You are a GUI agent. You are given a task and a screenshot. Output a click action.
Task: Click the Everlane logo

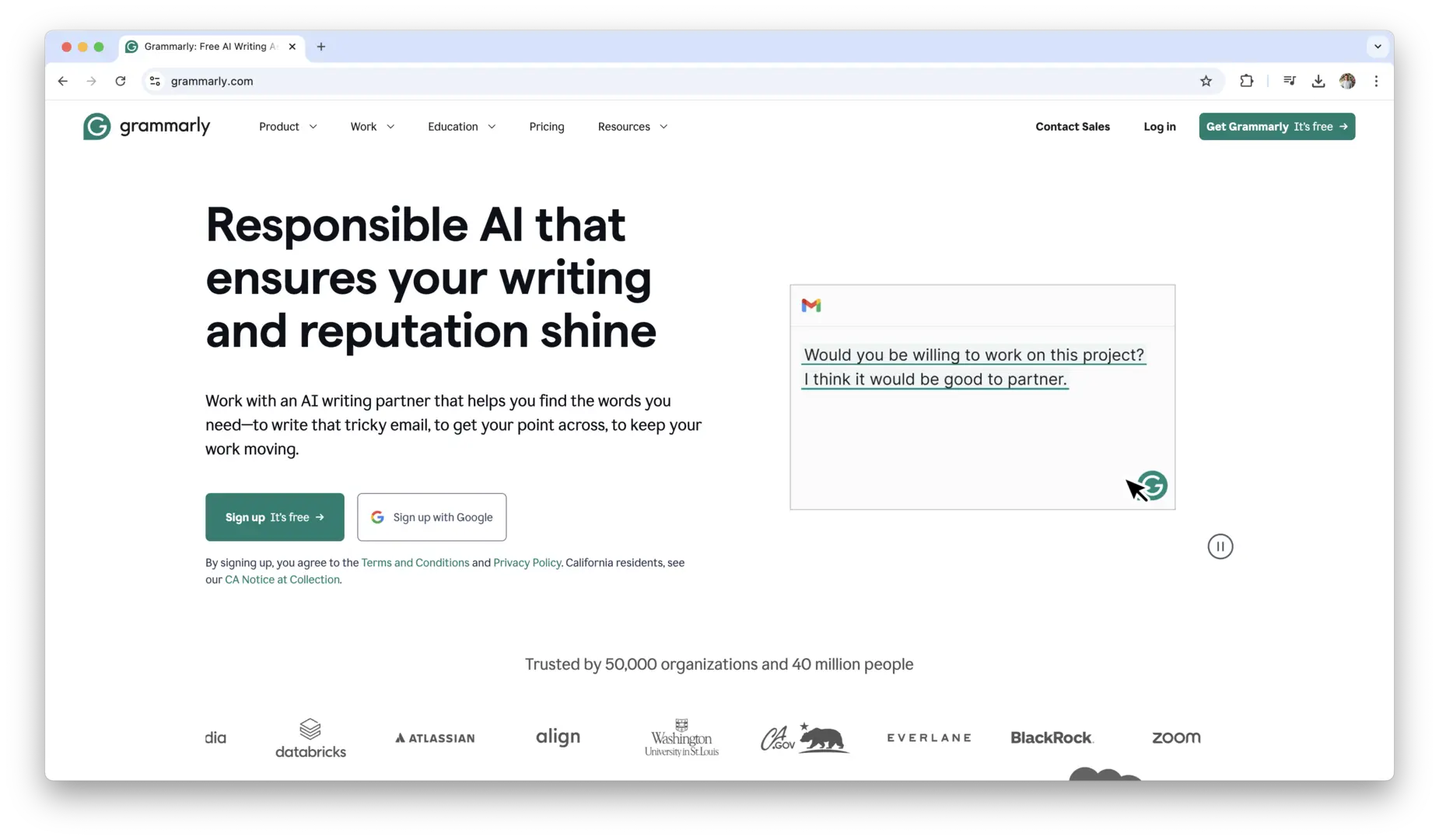(929, 737)
